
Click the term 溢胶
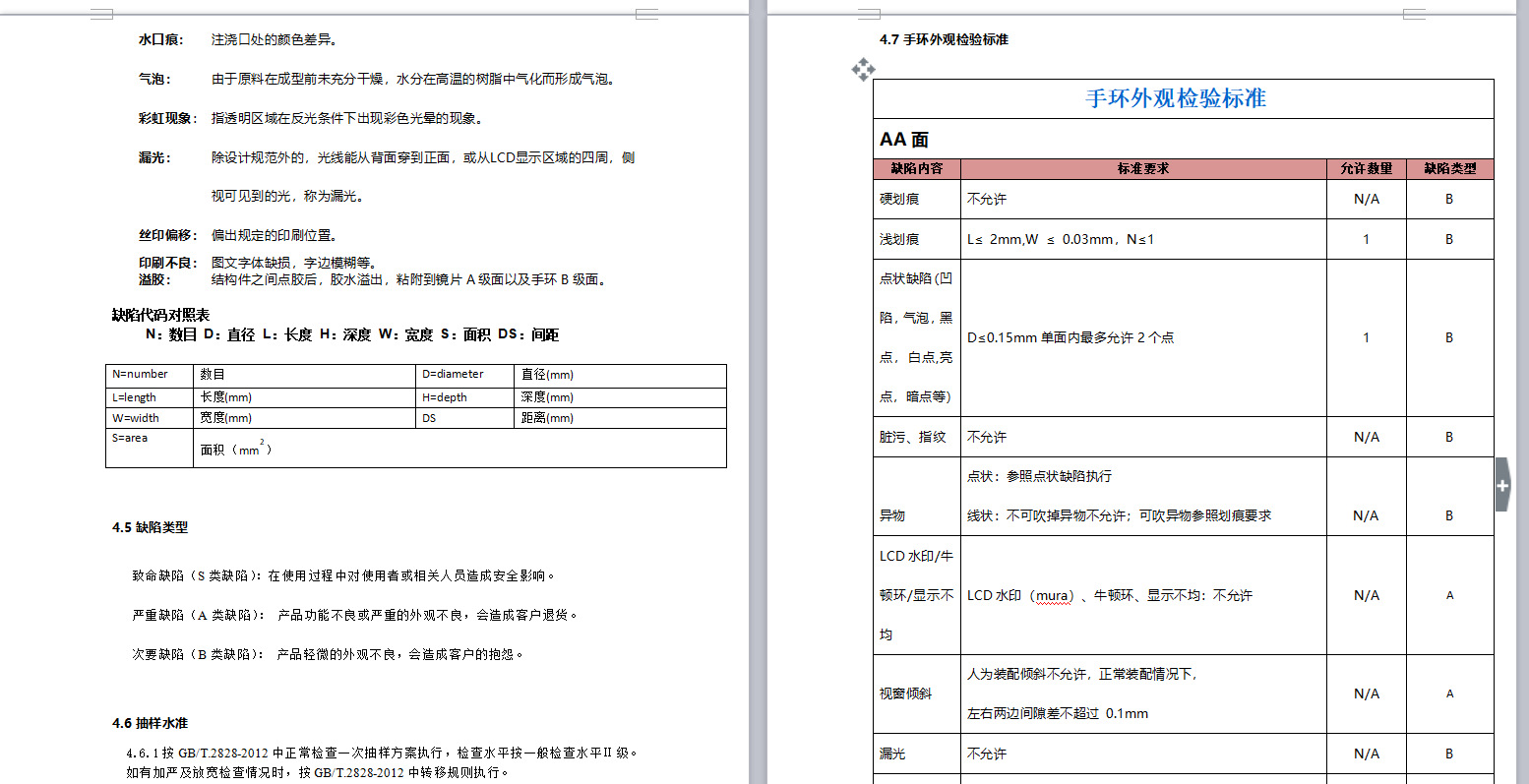click(154, 279)
